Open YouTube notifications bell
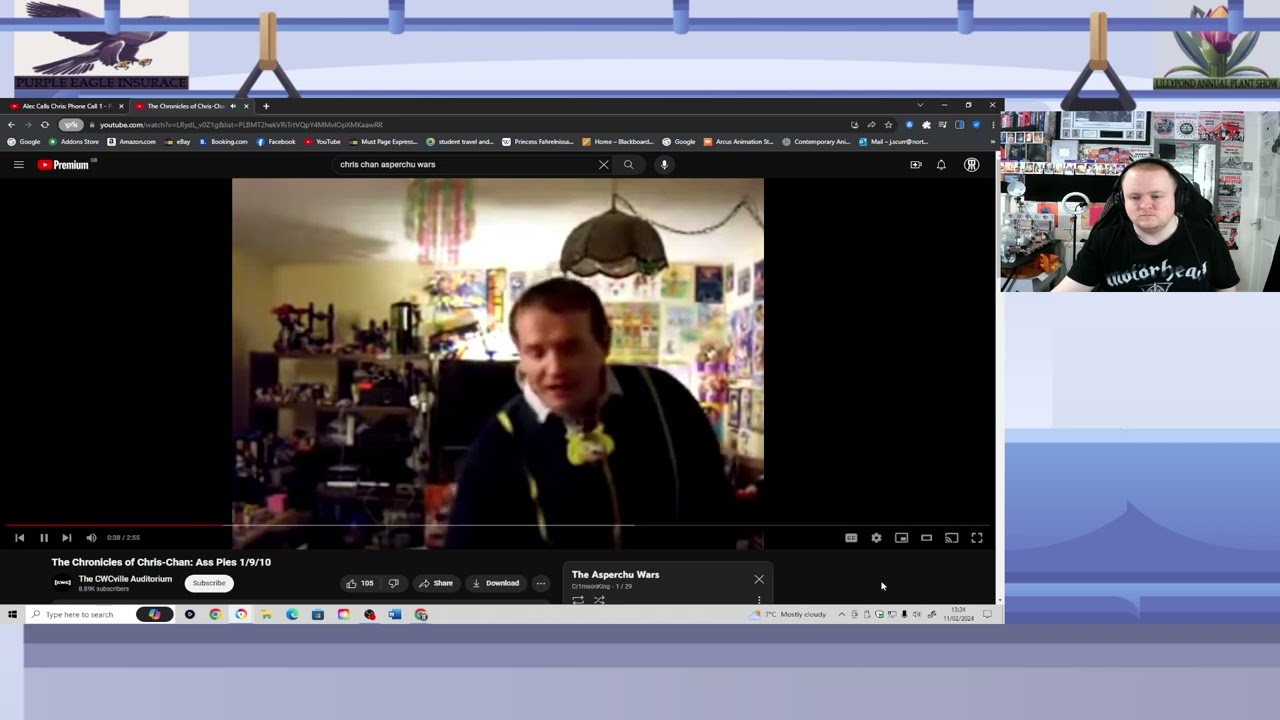1280x720 pixels. (941, 165)
